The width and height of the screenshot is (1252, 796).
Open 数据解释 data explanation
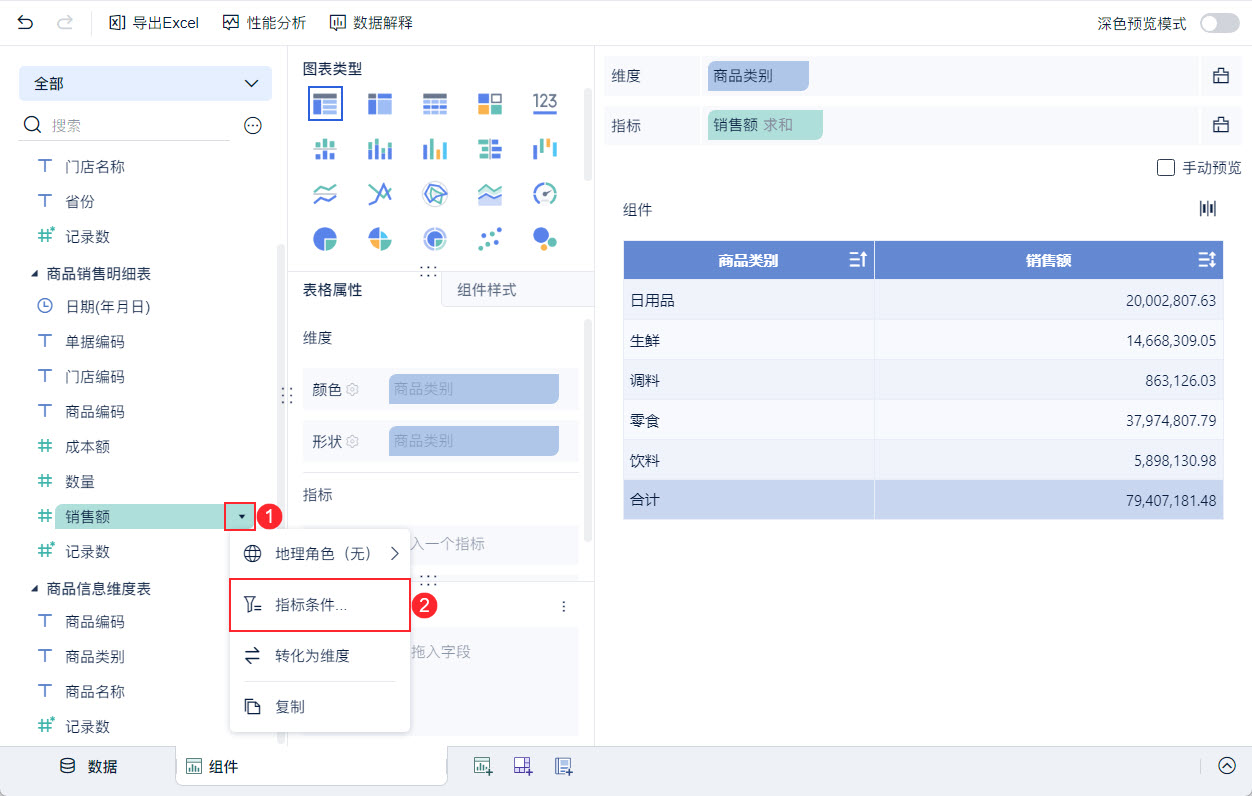[370, 22]
